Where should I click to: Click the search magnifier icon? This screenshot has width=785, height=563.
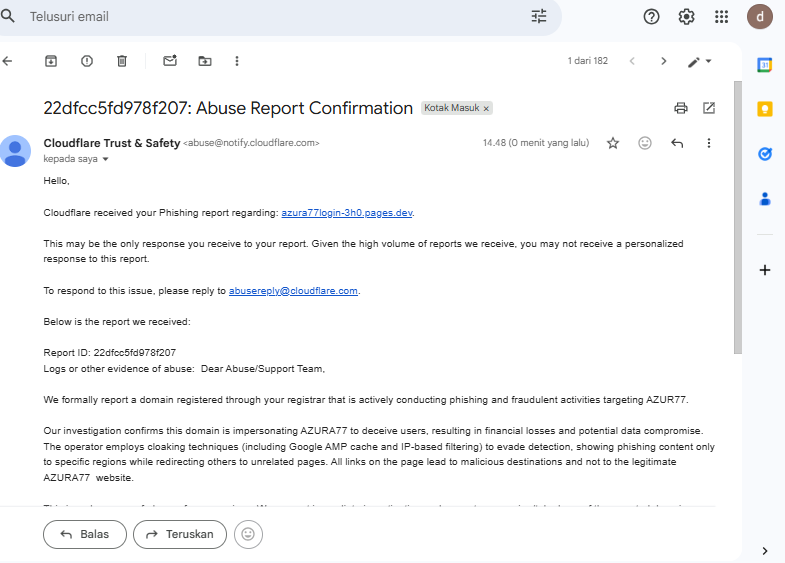click(8, 16)
